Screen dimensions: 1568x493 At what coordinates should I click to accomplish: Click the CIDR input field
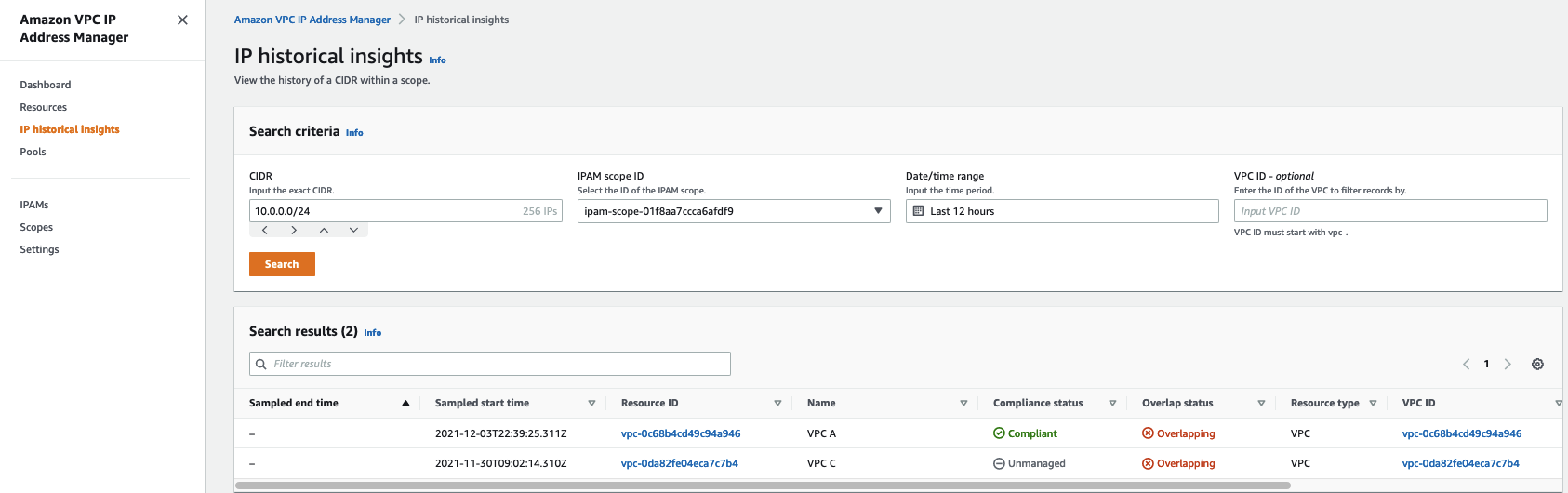pos(405,211)
